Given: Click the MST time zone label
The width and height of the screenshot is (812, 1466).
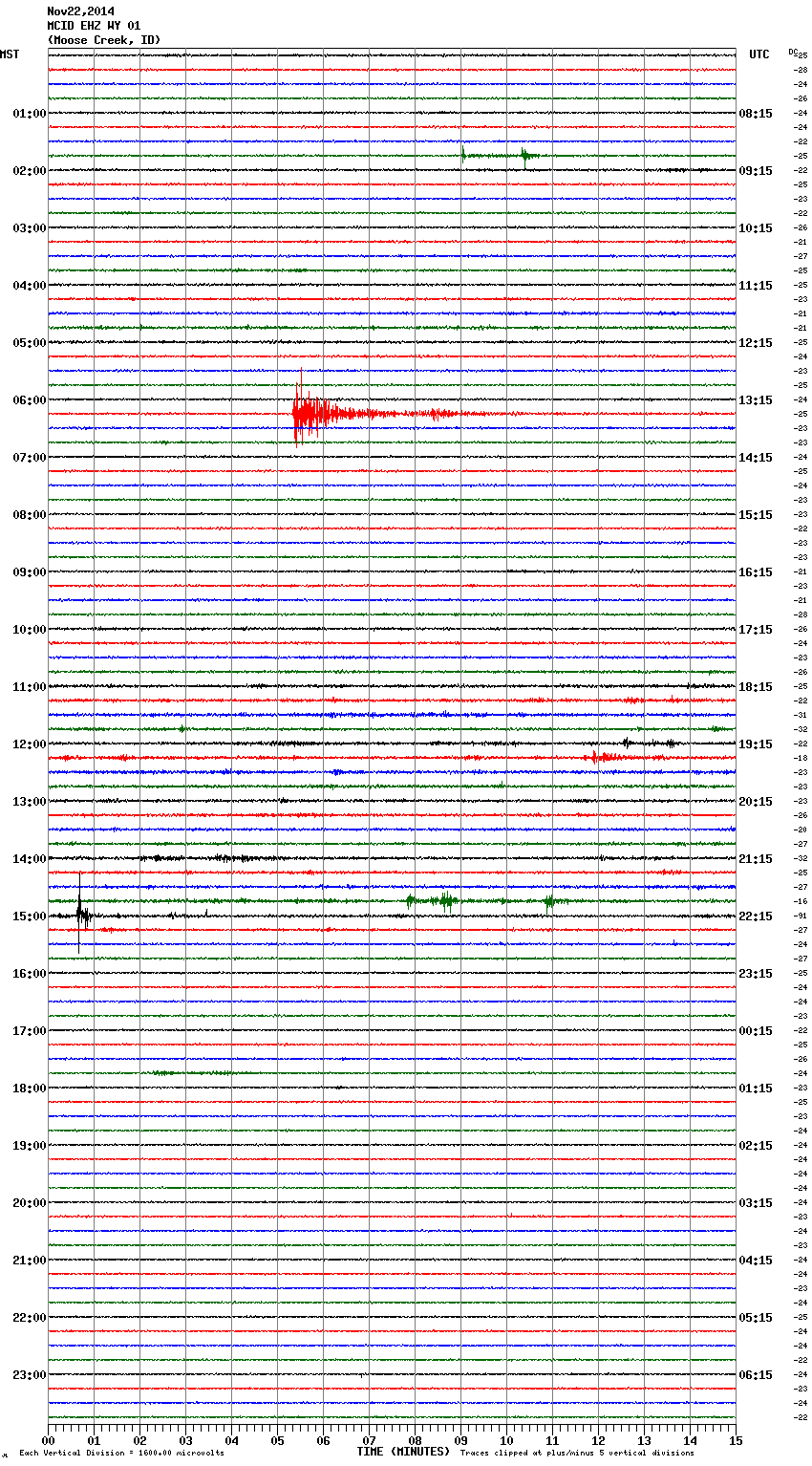Looking at the screenshot, I should (x=10, y=54).
